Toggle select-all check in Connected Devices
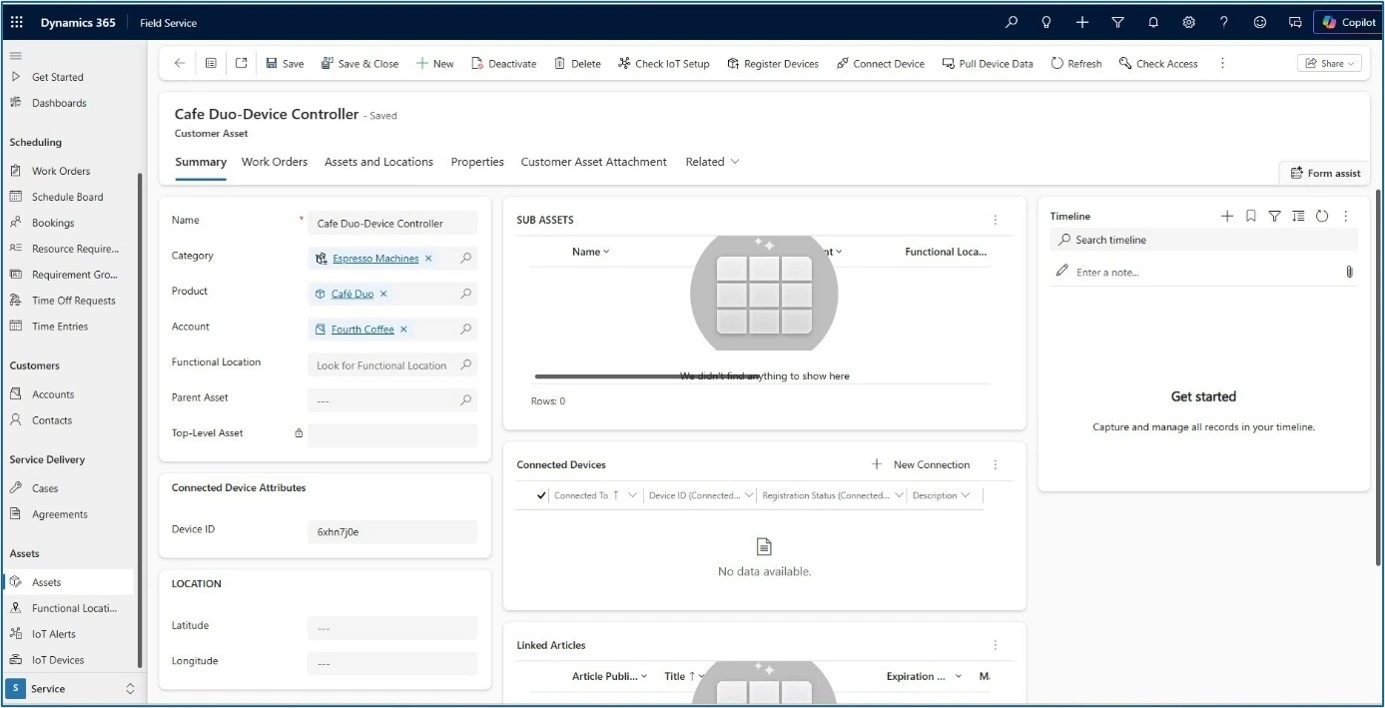 pos(541,495)
